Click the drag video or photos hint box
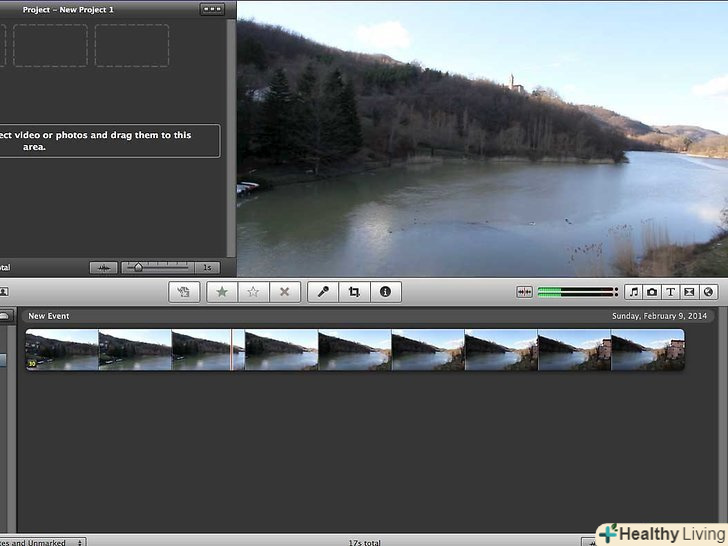Viewport: 728px width, 546px height. 110,141
